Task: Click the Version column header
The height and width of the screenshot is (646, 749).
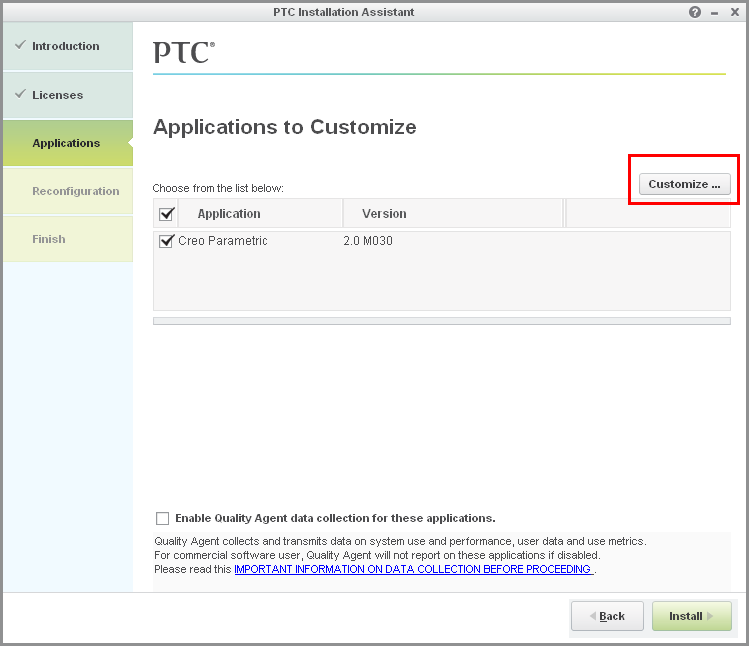Action: [453, 214]
